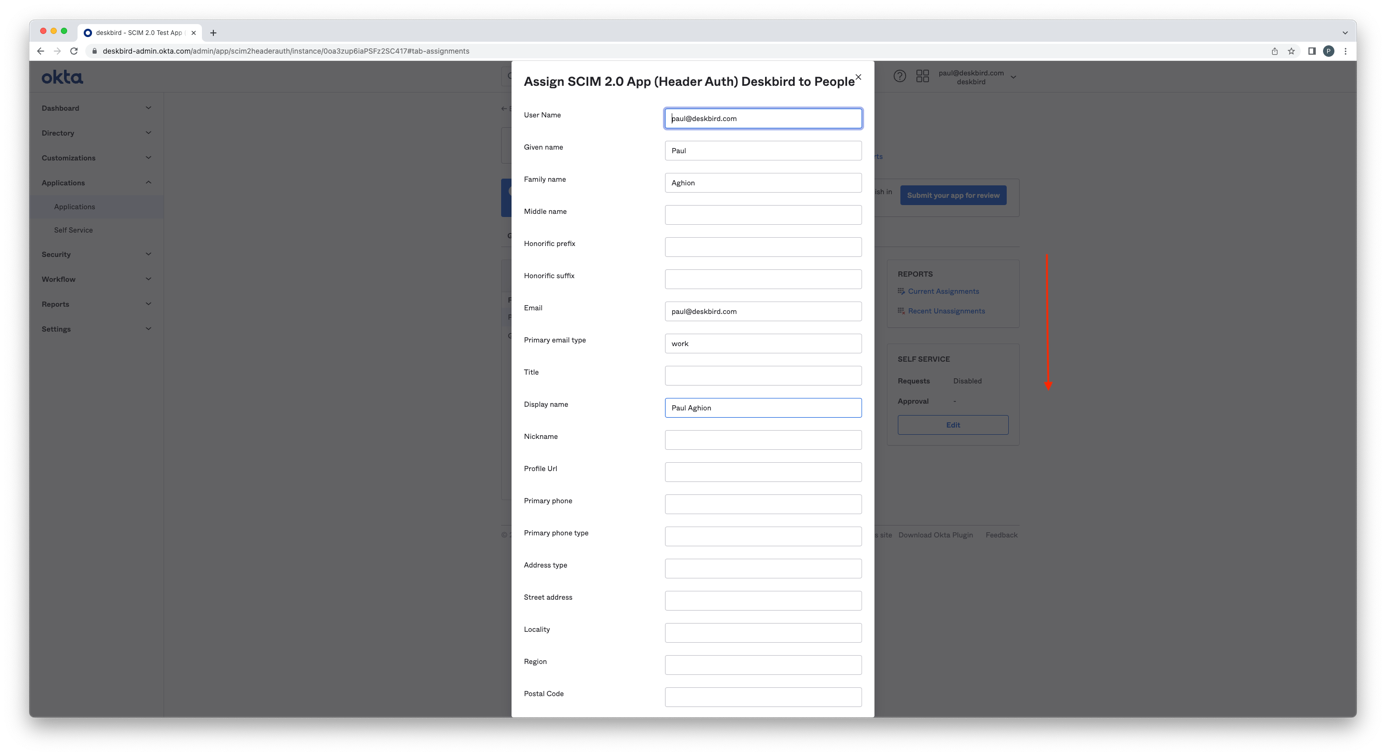Open Chrome three-dot menu
Viewport: 1386px width, 756px height.
coord(1345,51)
